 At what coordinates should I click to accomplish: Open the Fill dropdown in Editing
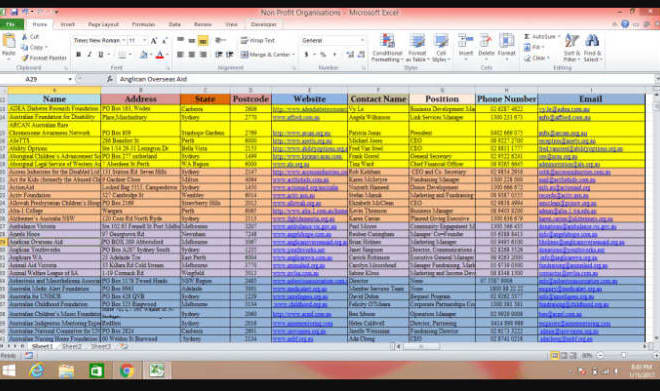[533, 47]
